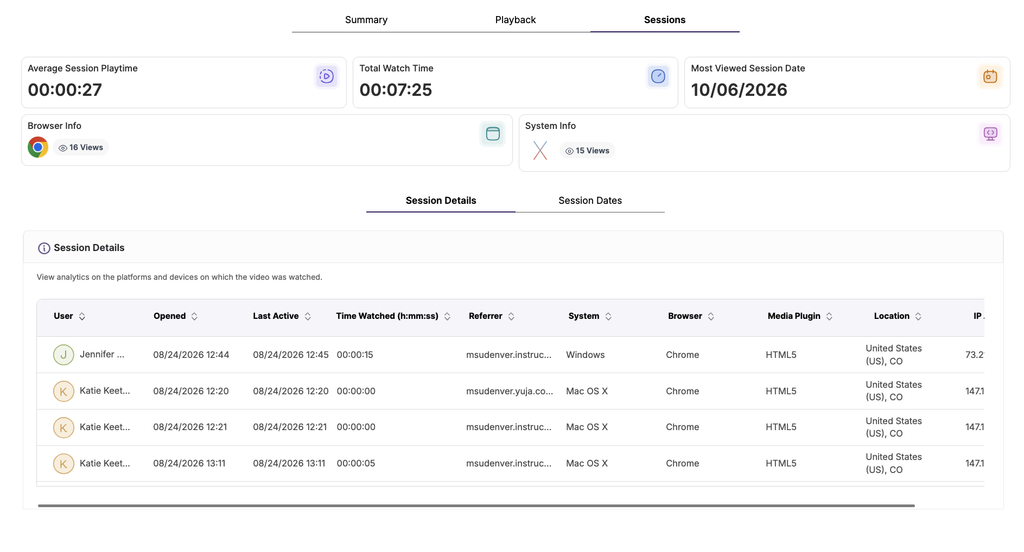Click the Session Details info icon
Screen dimensions: 1024x552
click(x=44, y=248)
